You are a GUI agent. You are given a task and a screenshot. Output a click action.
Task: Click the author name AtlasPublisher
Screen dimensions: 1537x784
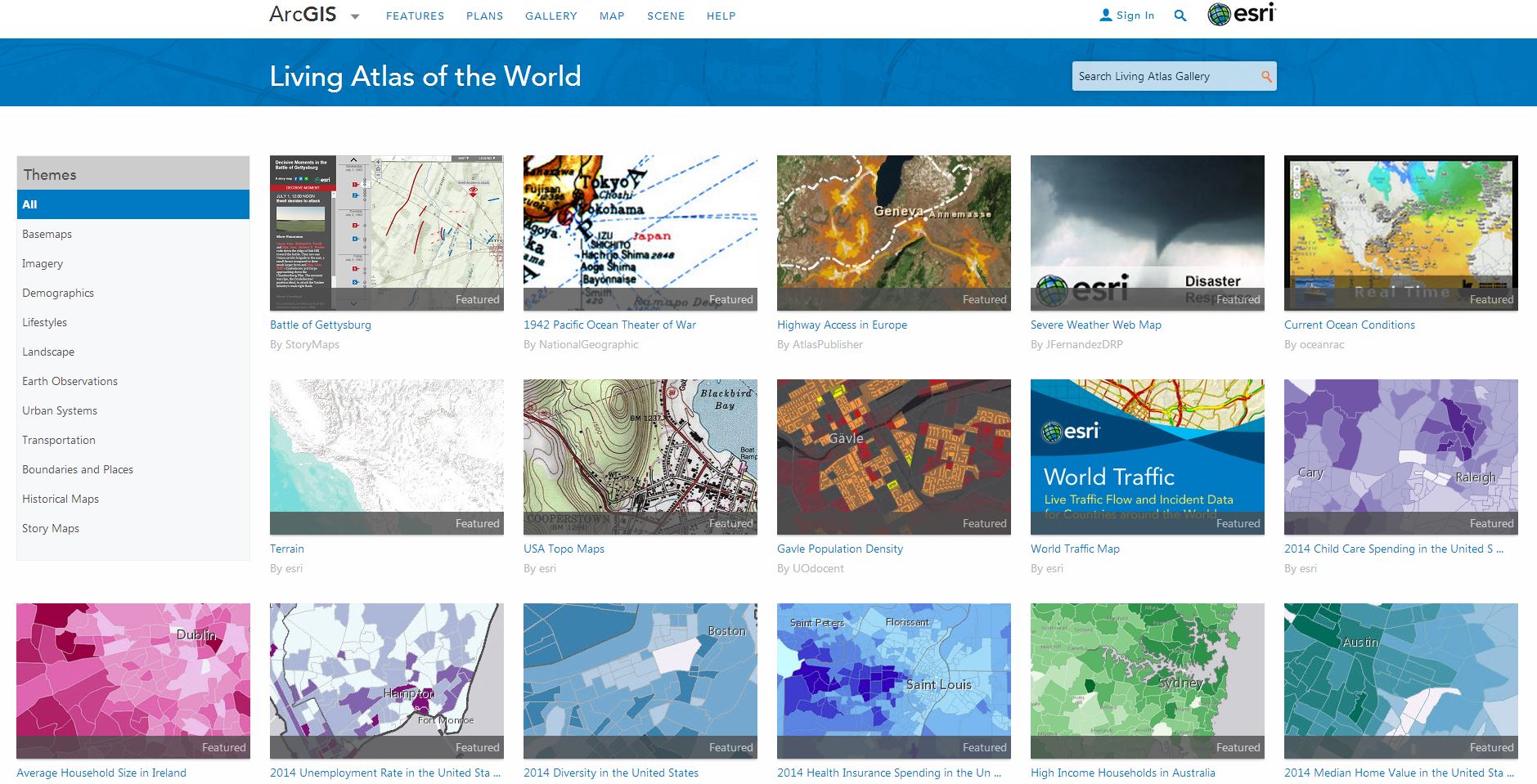point(827,344)
